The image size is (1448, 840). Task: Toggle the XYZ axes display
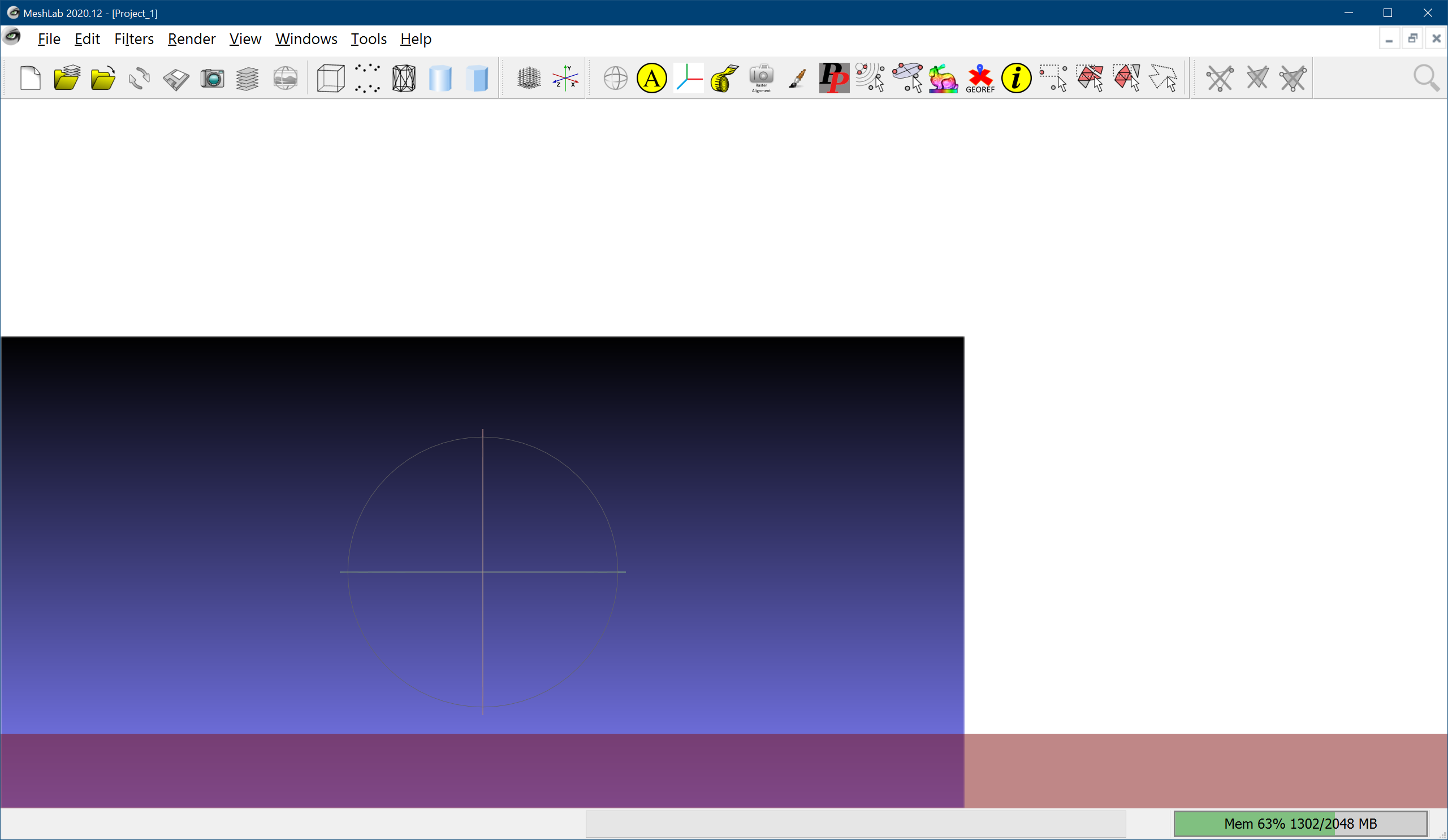688,77
